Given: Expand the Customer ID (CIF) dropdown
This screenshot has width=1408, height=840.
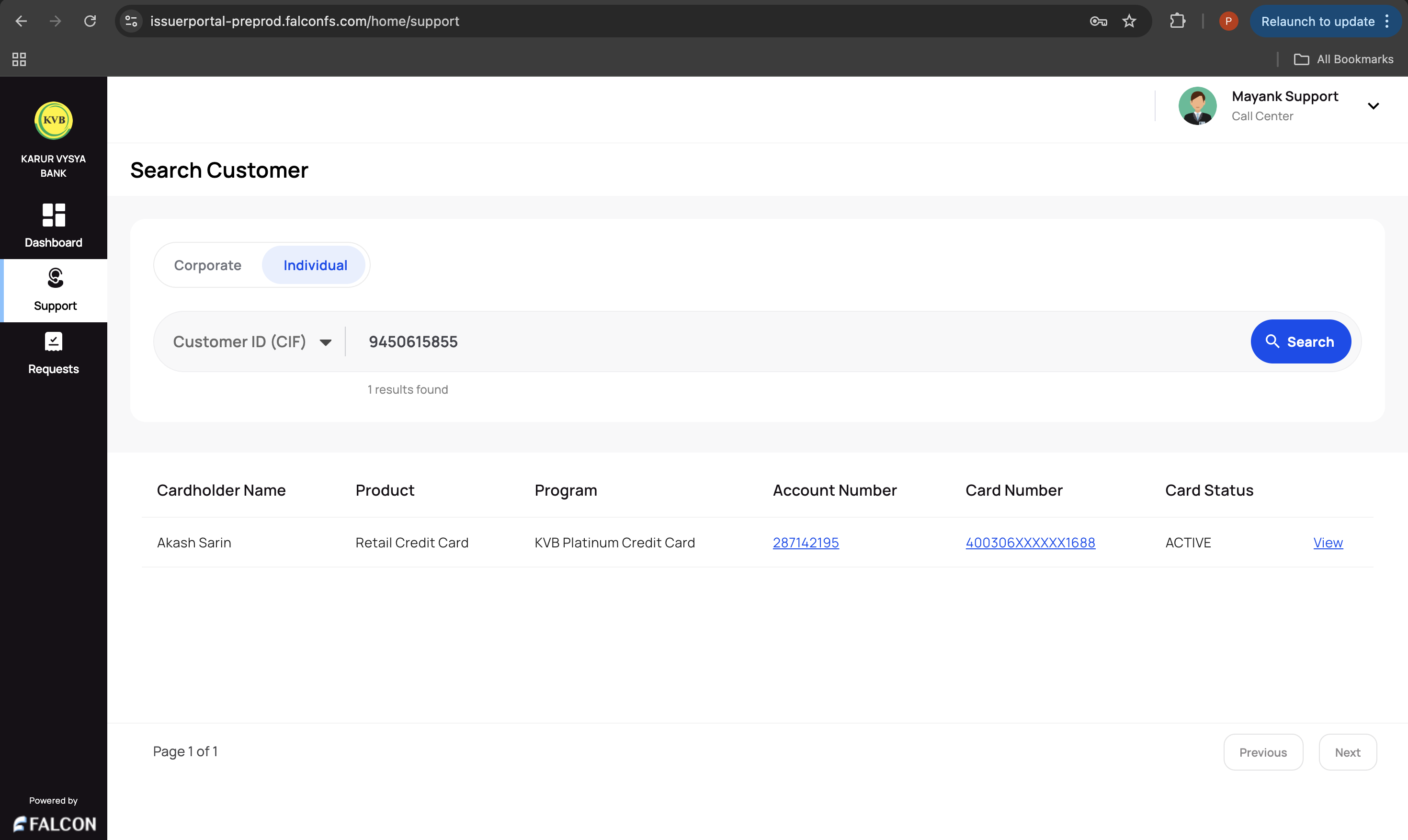Looking at the screenshot, I should click(x=252, y=342).
